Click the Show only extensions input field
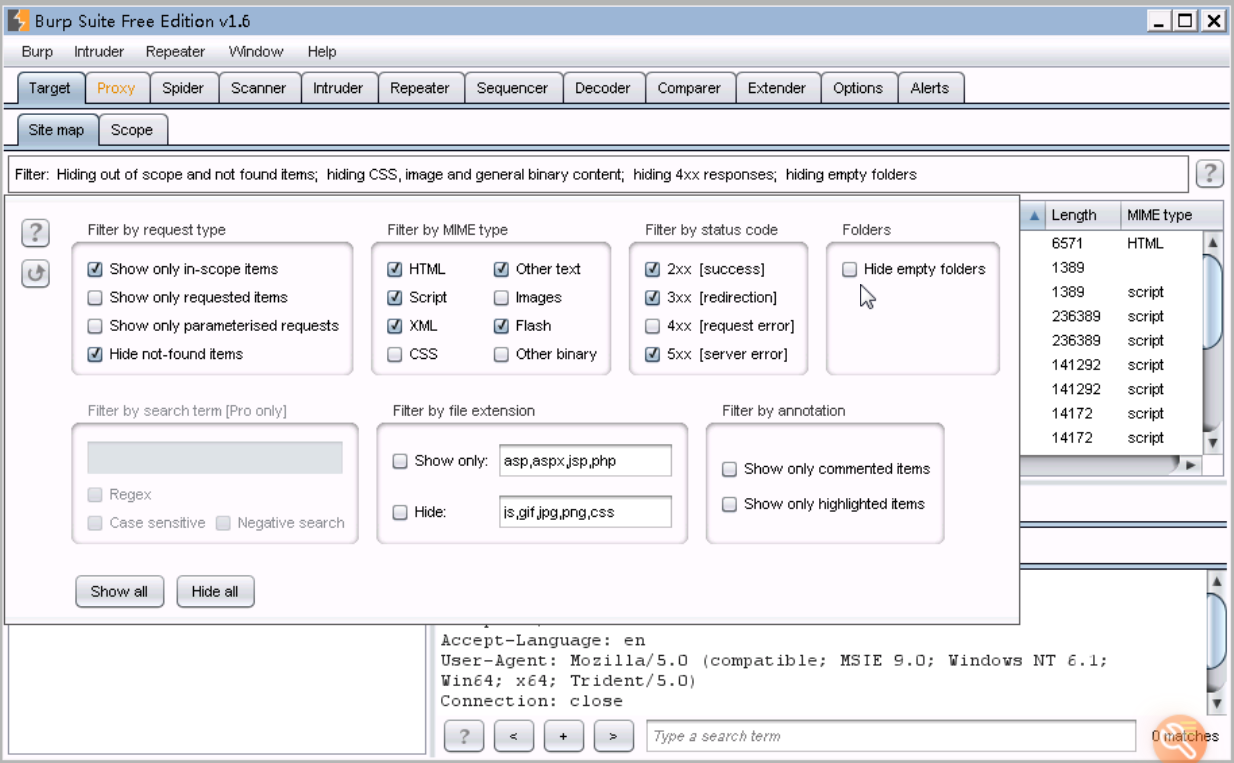Image resolution: width=1234 pixels, height=763 pixels. (585, 461)
